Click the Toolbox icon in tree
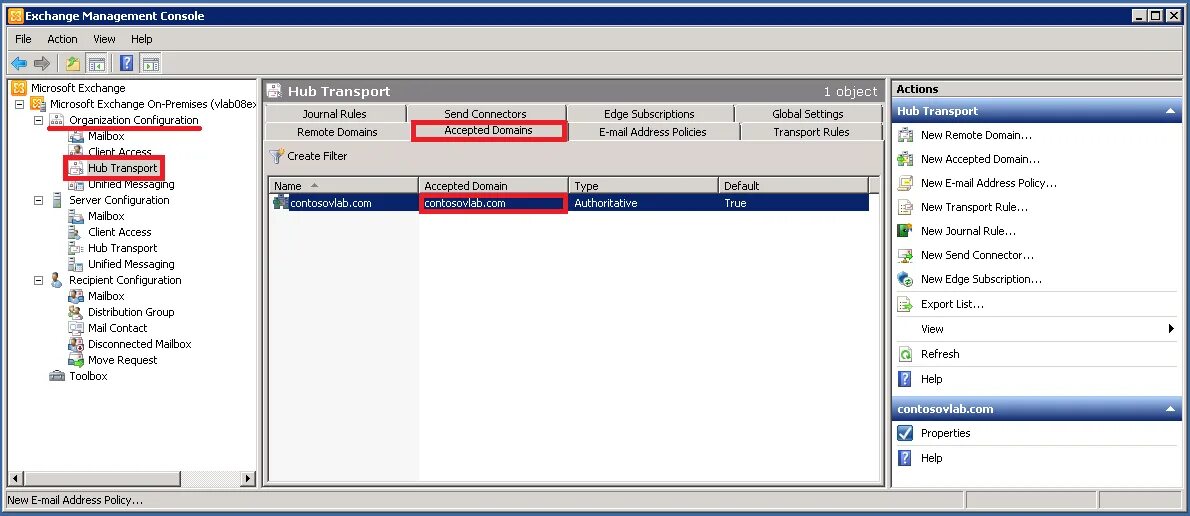This screenshot has width=1190, height=516. coord(57,376)
